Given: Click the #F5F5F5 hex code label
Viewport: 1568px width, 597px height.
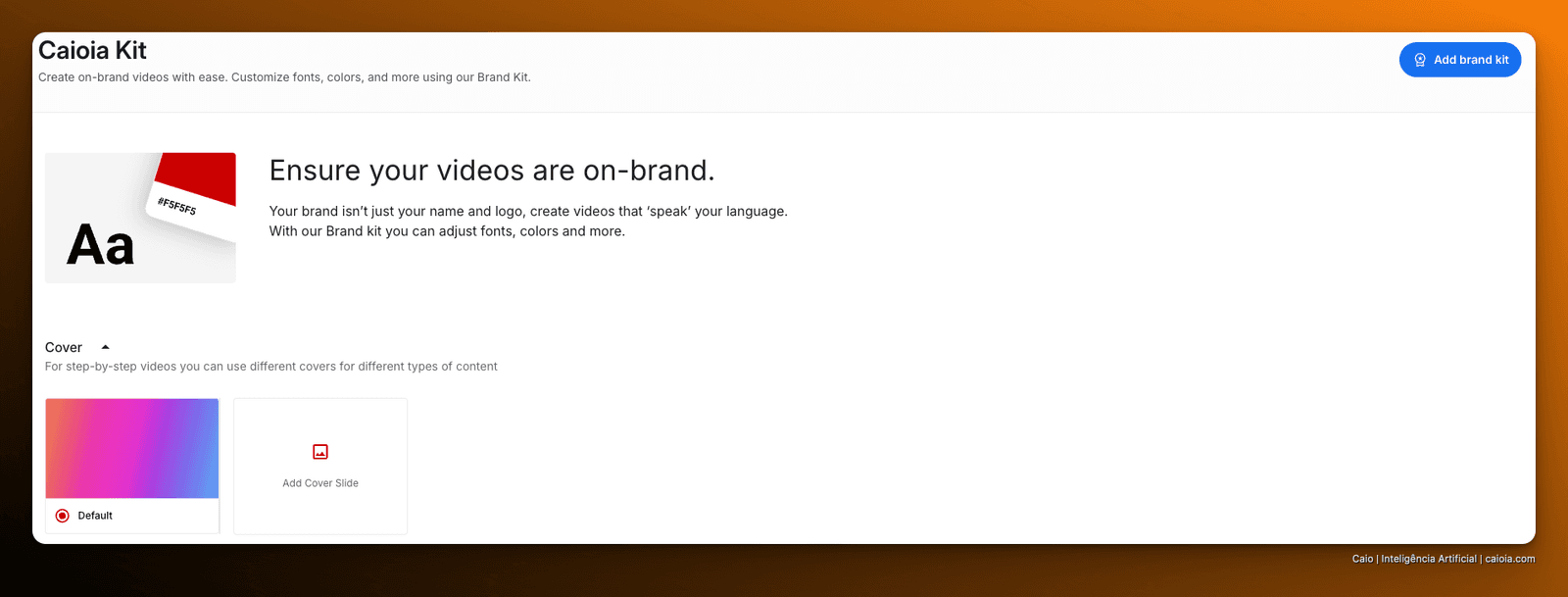Looking at the screenshot, I should click(177, 206).
